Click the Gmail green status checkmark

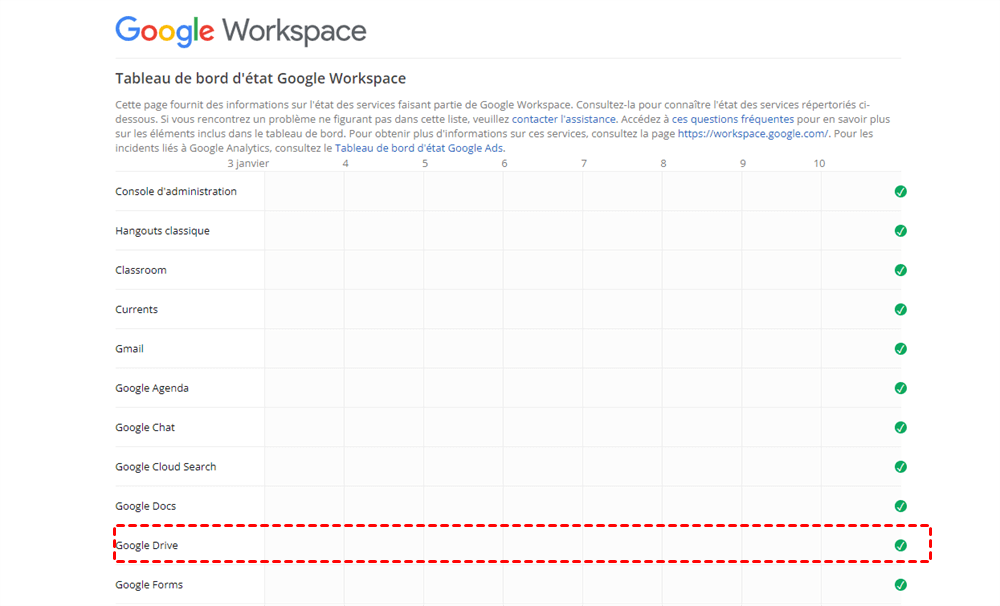point(900,349)
